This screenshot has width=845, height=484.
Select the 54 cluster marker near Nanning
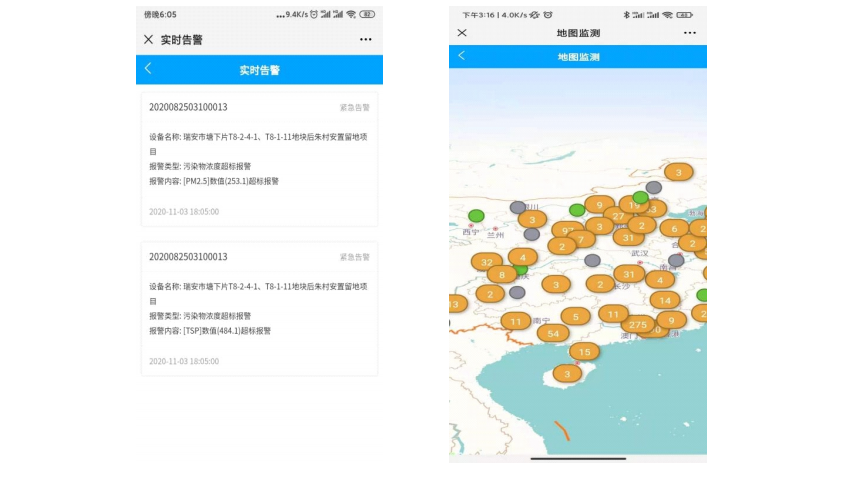[552, 333]
